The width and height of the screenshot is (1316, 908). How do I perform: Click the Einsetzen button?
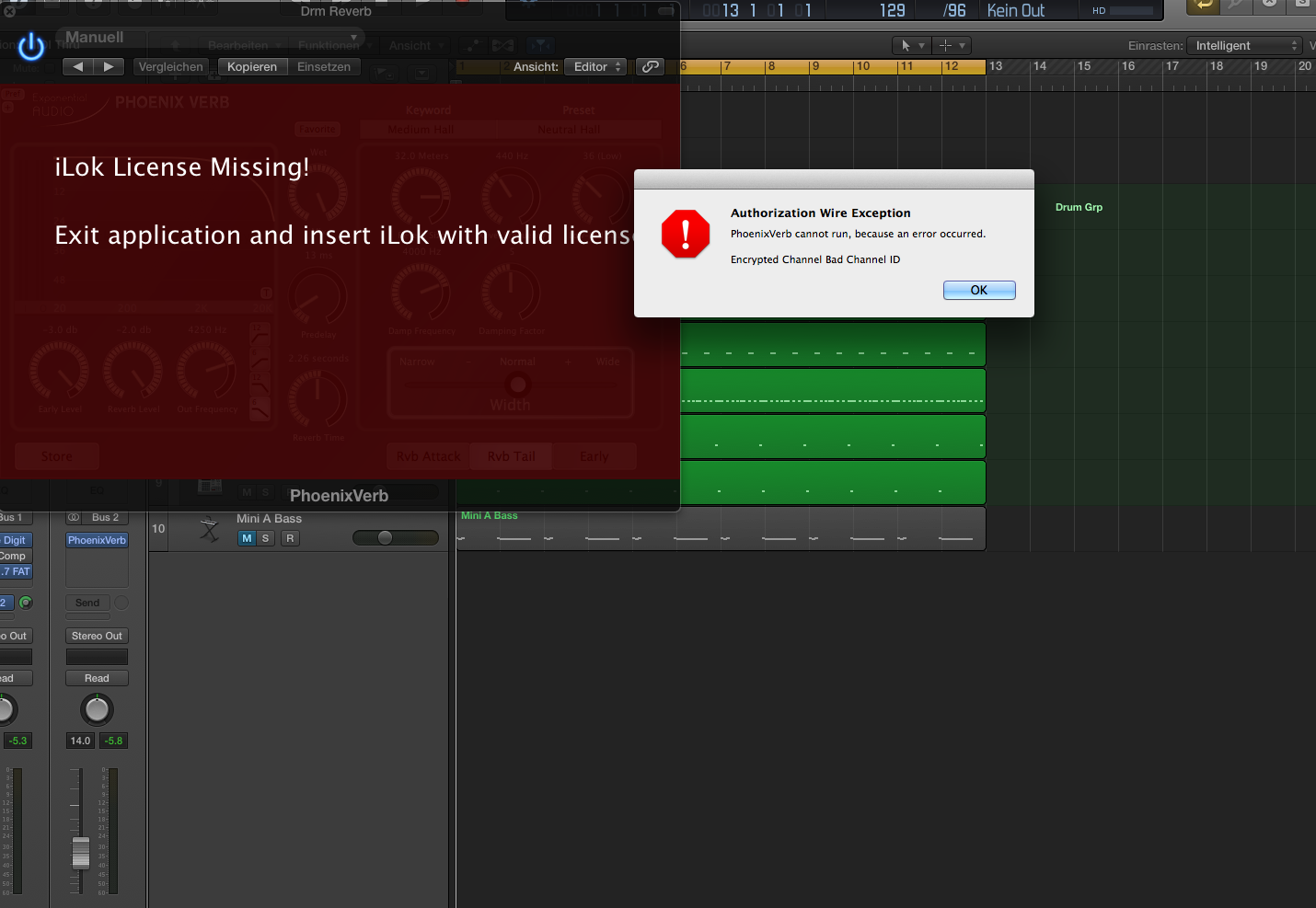click(x=324, y=66)
